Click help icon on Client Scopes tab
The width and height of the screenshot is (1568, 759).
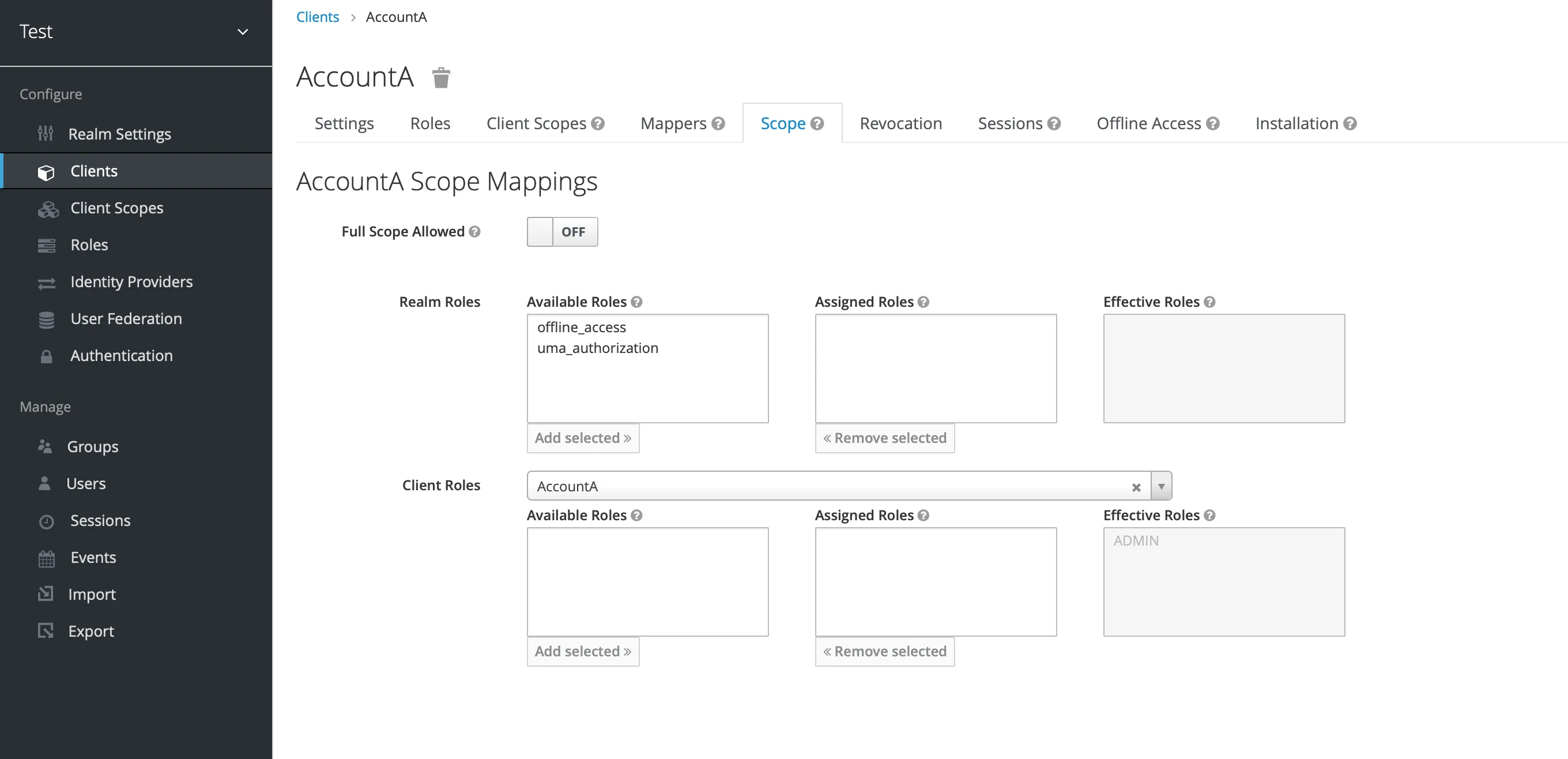pyautogui.click(x=598, y=123)
